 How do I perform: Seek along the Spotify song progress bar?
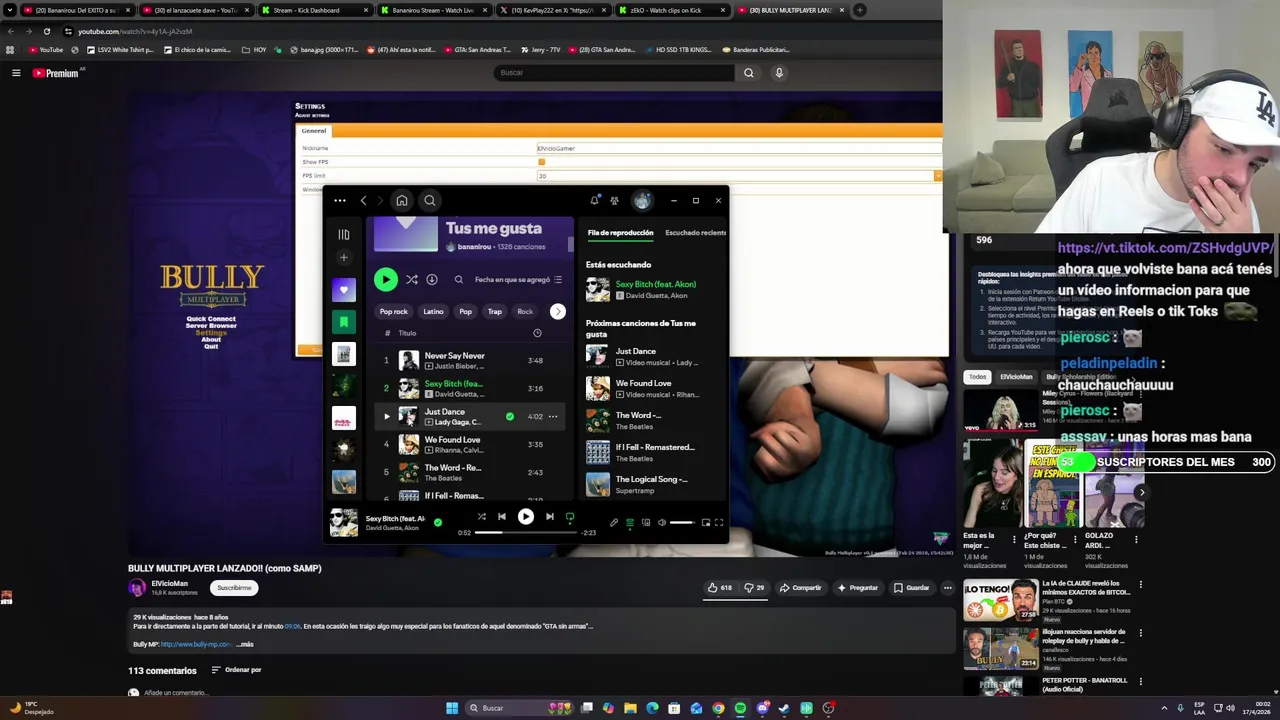pos(526,533)
